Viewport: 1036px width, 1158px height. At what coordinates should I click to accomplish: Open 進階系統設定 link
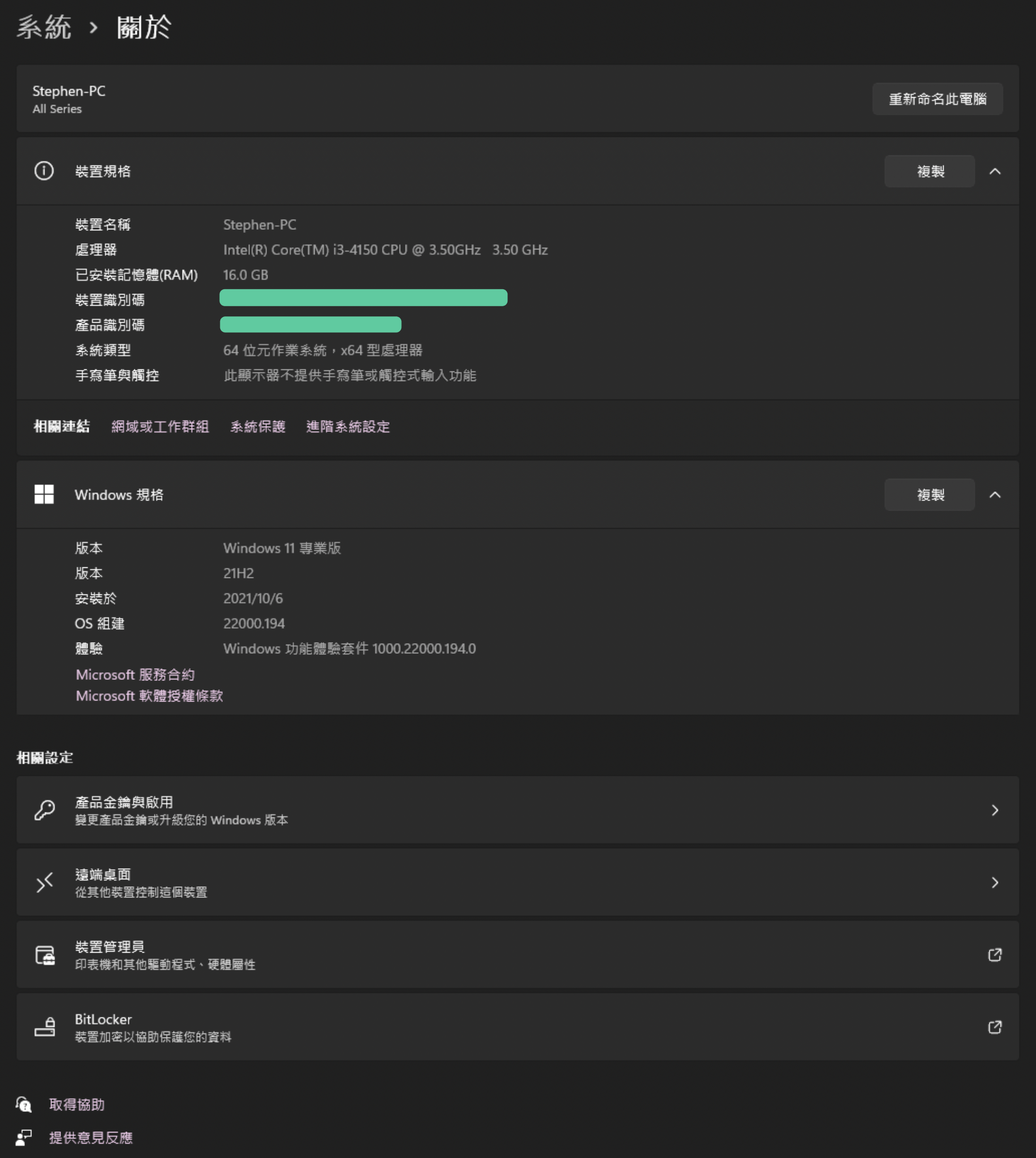click(348, 426)
